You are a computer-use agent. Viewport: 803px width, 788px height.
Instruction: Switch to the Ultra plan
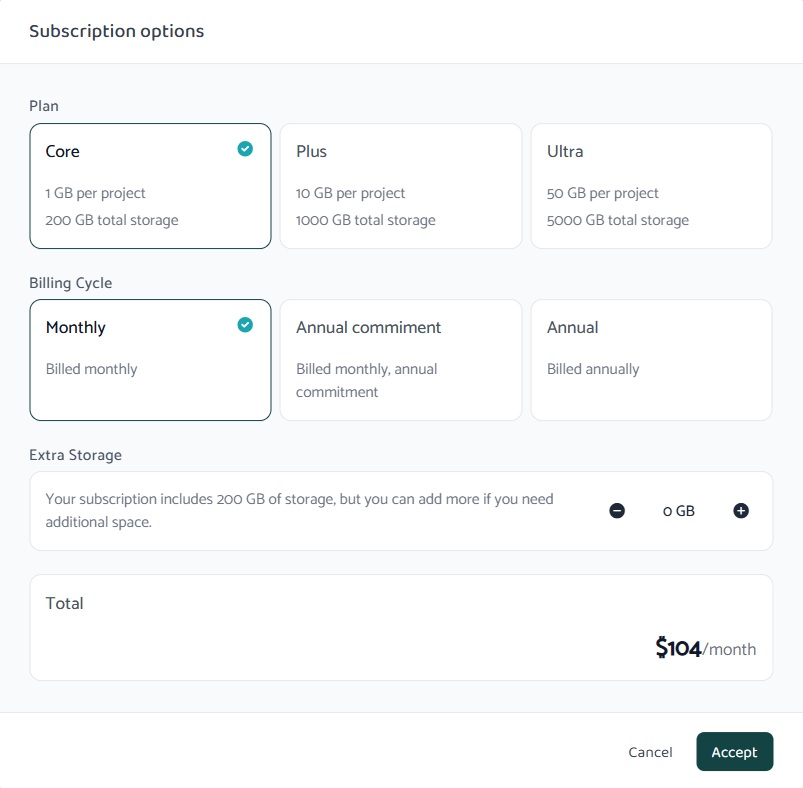[x=651, y=186]
